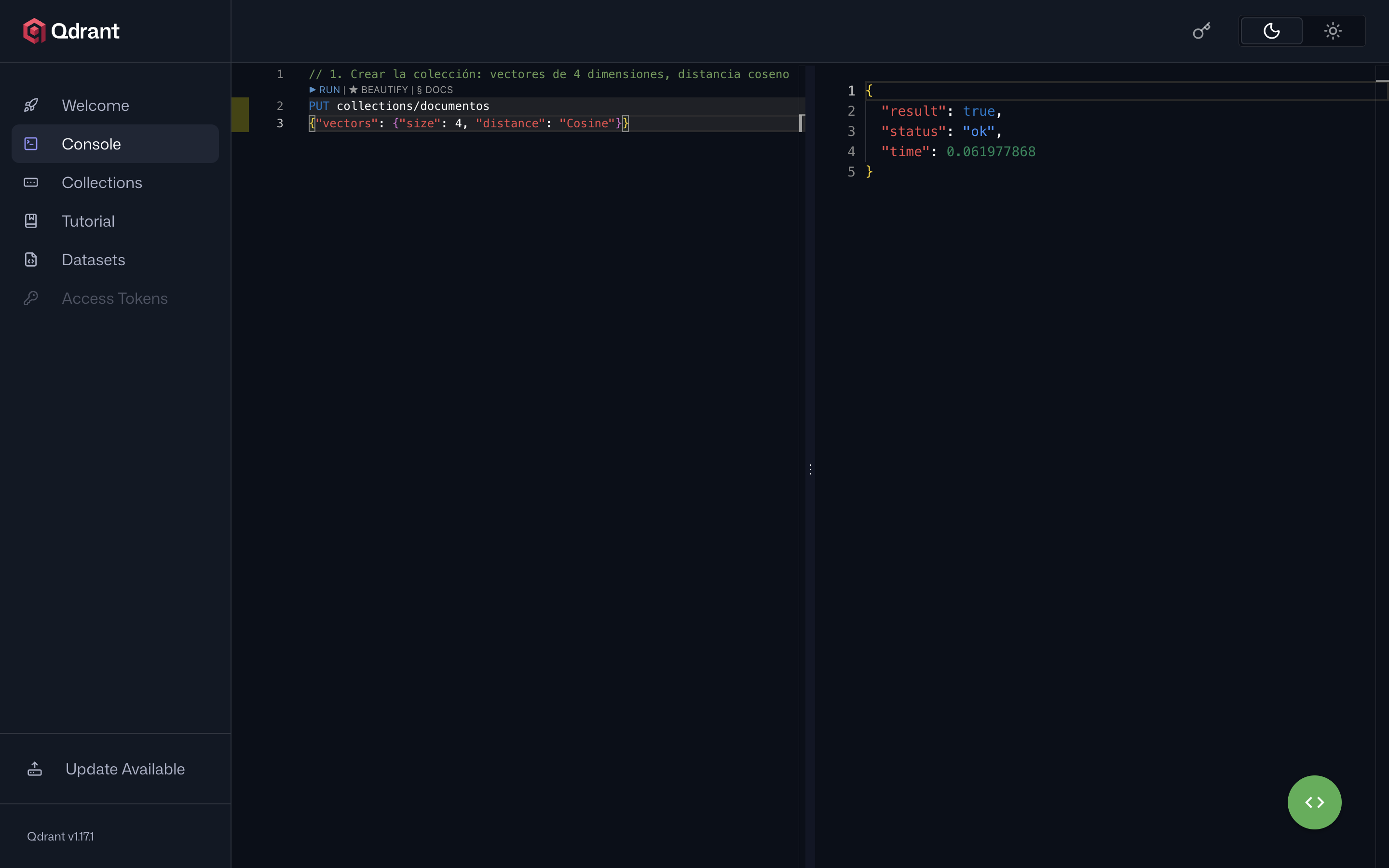Click the "Cosine" value in request body
This screenshot has height=868, width=1389.
tap(586, 123)
